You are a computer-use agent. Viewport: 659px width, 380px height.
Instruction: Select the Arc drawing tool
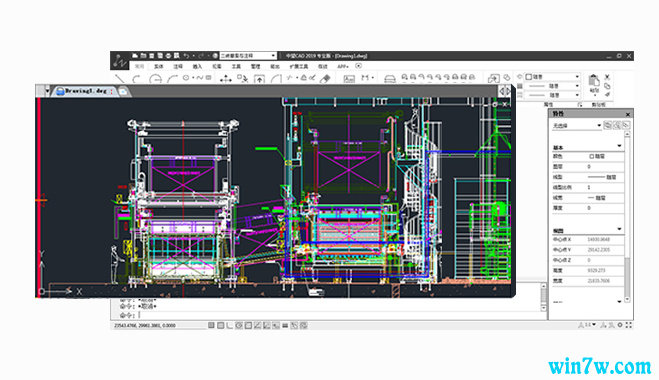pyautogui.click(x=172, y=79)
